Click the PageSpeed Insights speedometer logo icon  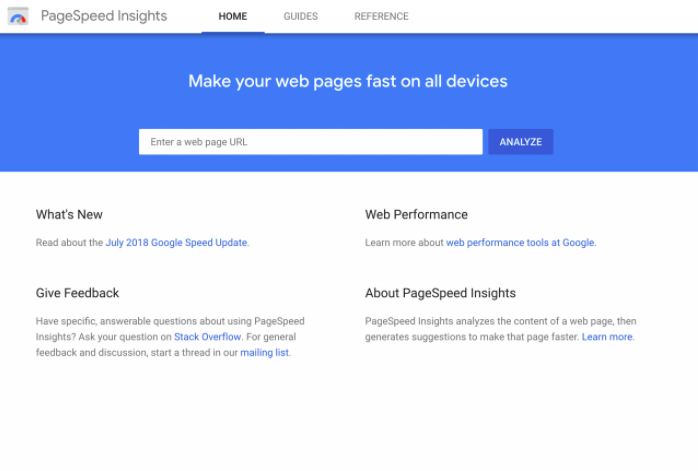[18, 16]
